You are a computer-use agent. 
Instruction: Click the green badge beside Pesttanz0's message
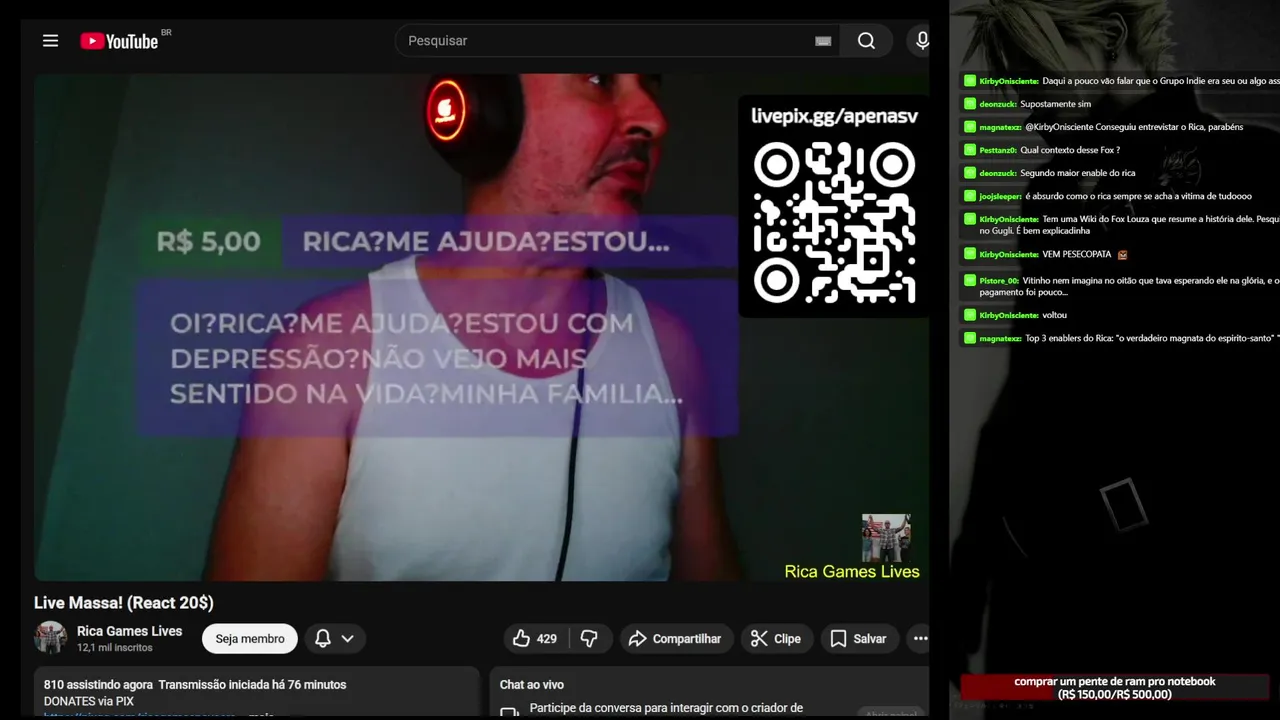969,150
